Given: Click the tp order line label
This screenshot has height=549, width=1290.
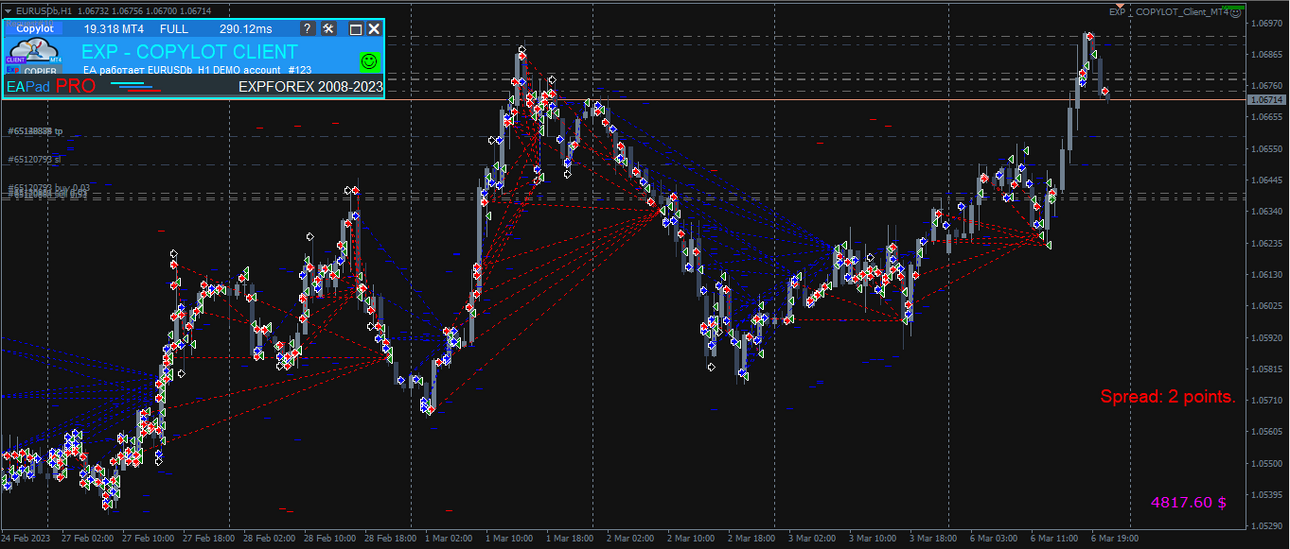Looking at the screenshot, I should pos(35,131).
